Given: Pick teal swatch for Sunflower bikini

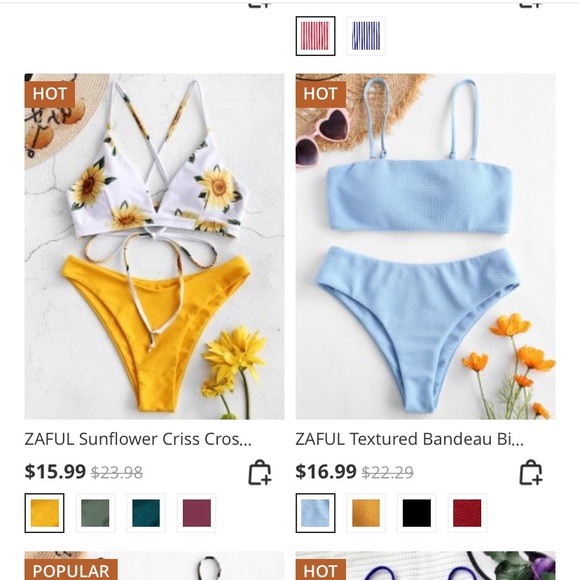Looking at the screenshot, I should (x=146, y=513).
